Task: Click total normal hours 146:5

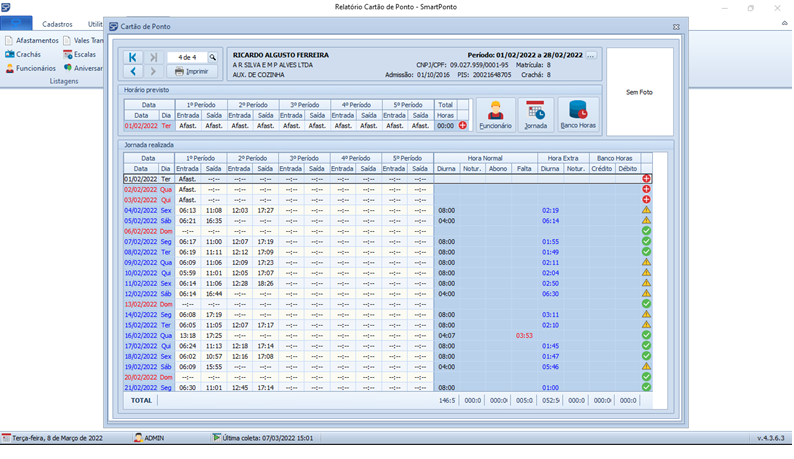Action: pos(447,400)
